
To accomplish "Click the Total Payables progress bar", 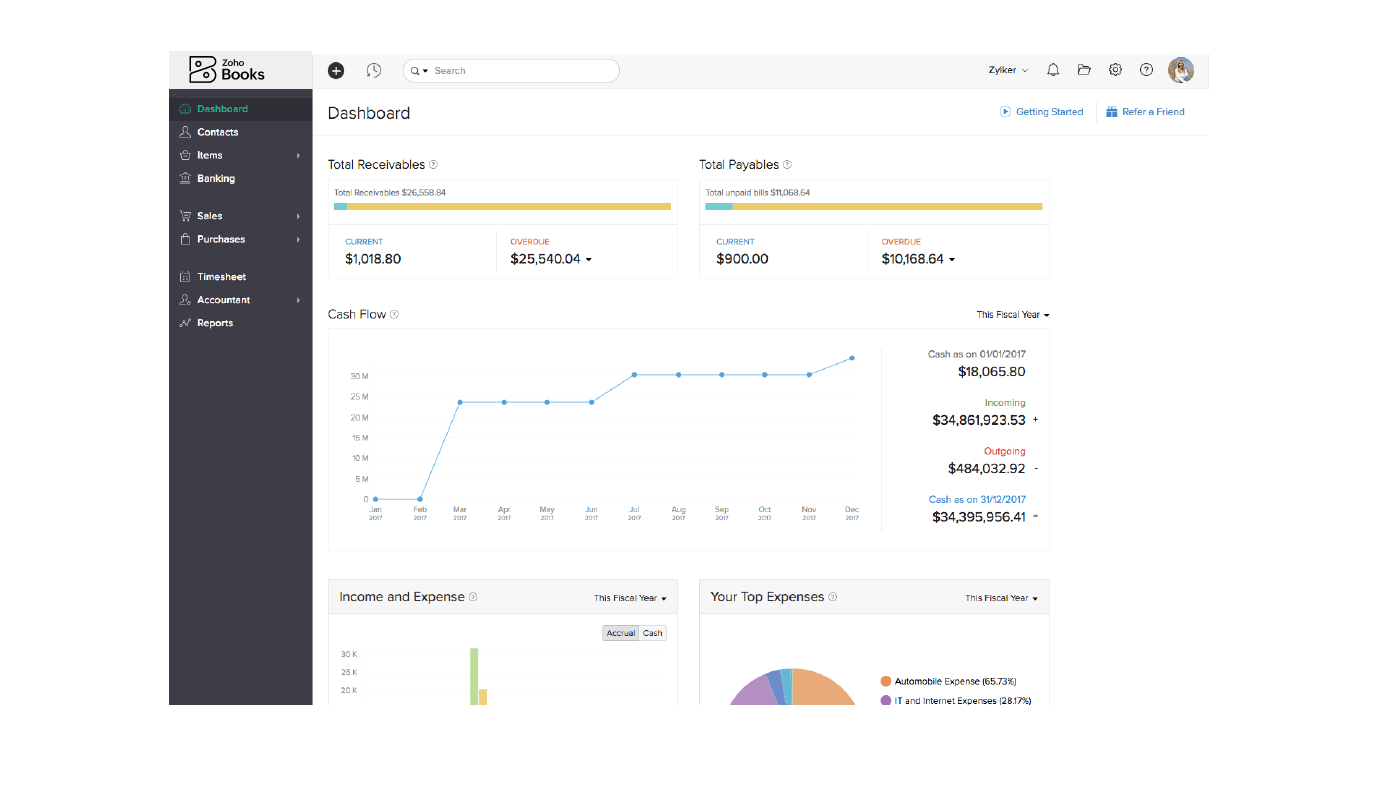I will coord(873,205).
